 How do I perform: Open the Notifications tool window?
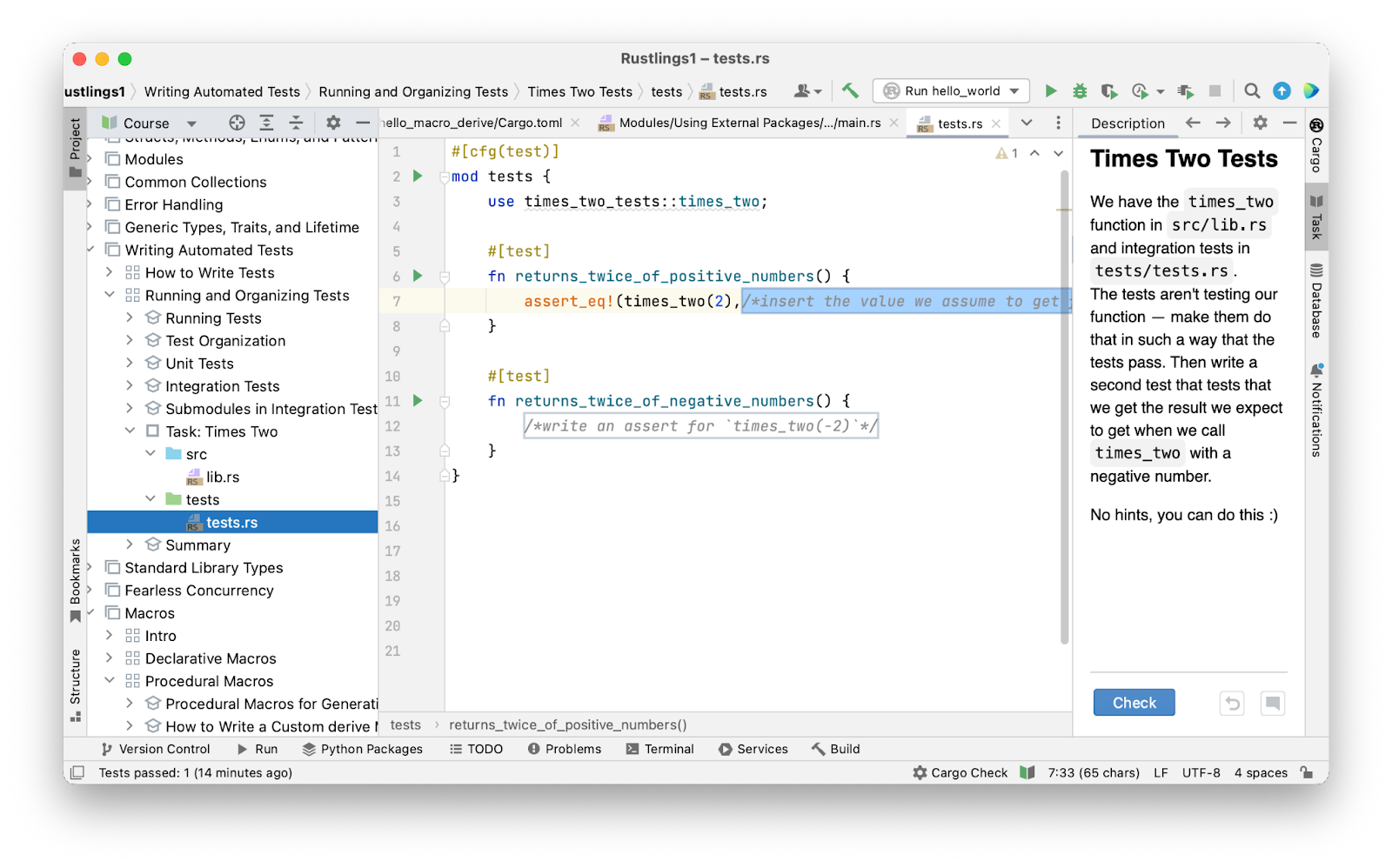coord(1316,411)
